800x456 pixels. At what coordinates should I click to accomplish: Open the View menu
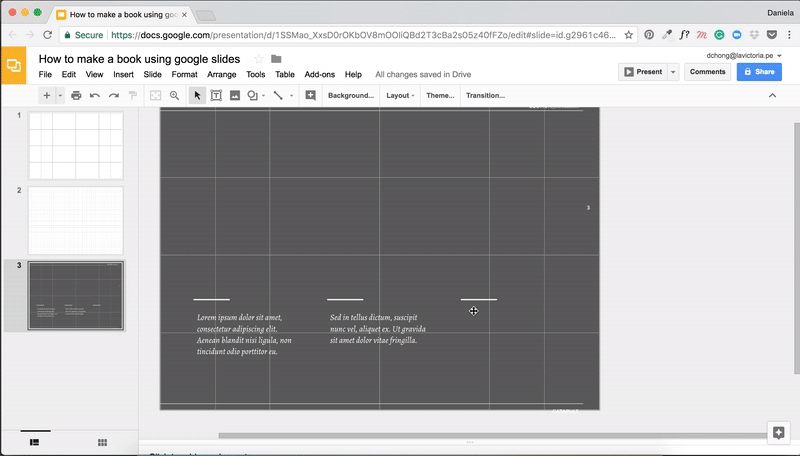coord(94,74)
